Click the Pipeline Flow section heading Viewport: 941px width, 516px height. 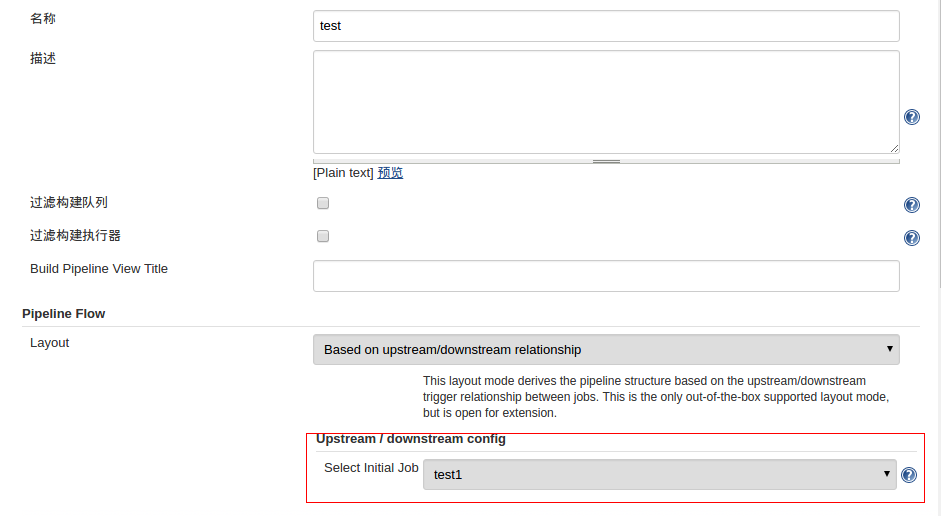(x=64, y=314)
